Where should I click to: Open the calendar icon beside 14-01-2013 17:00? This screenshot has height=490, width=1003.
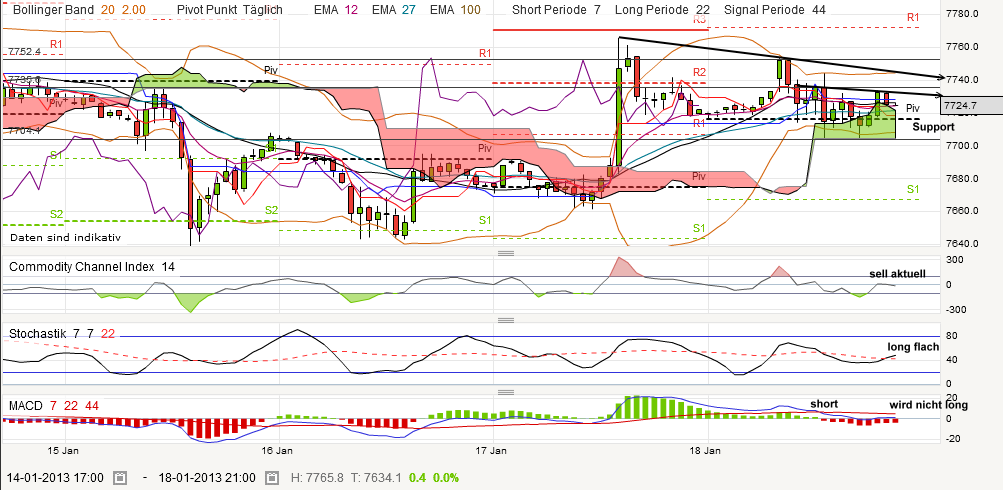(x=120, y=478)
